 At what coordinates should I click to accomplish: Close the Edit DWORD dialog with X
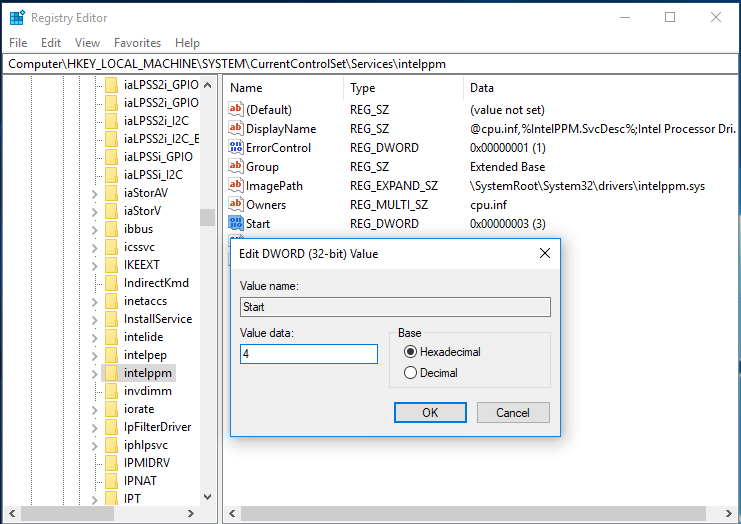pyautogui.click(x=545, y=253)
